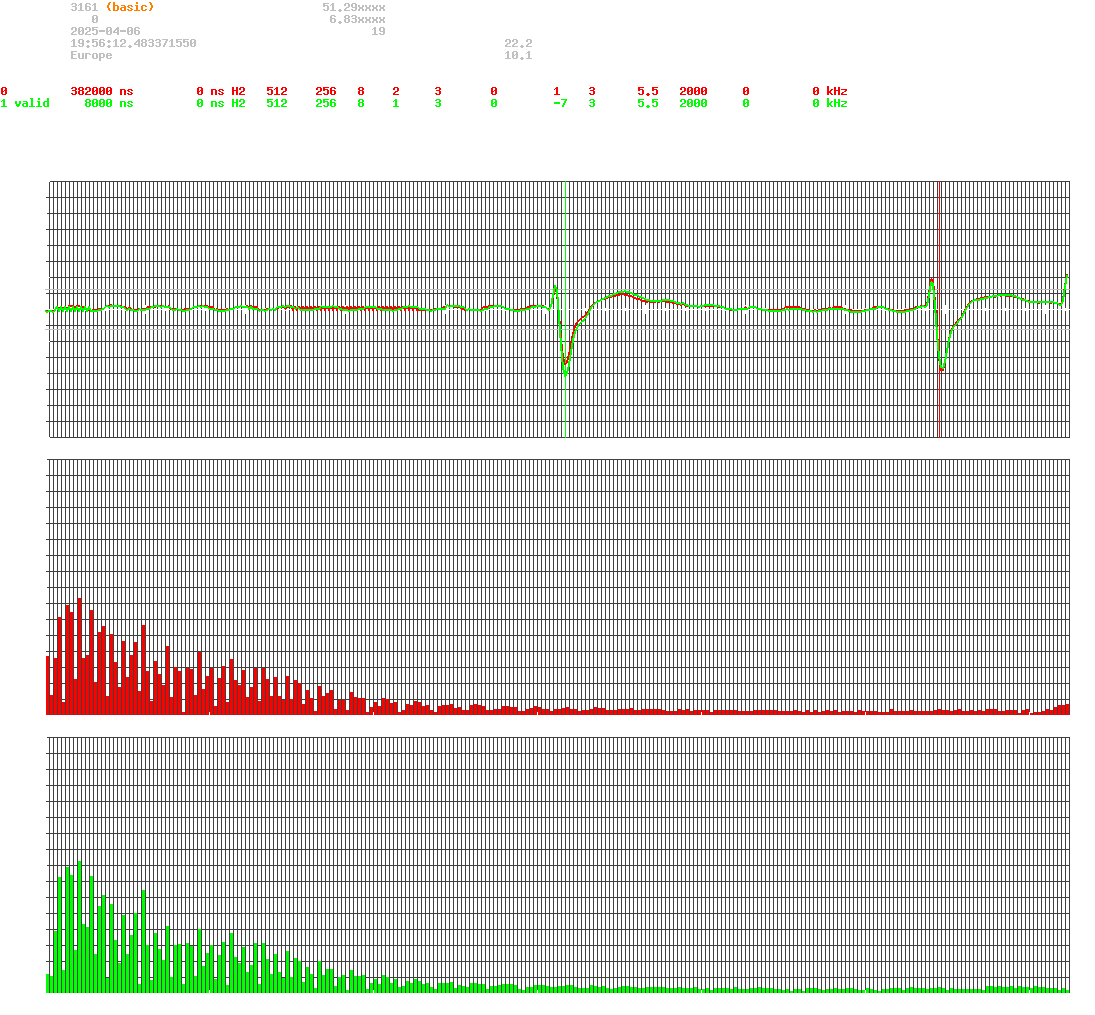Click the green 8000 ns value

[x=109, y=103]
